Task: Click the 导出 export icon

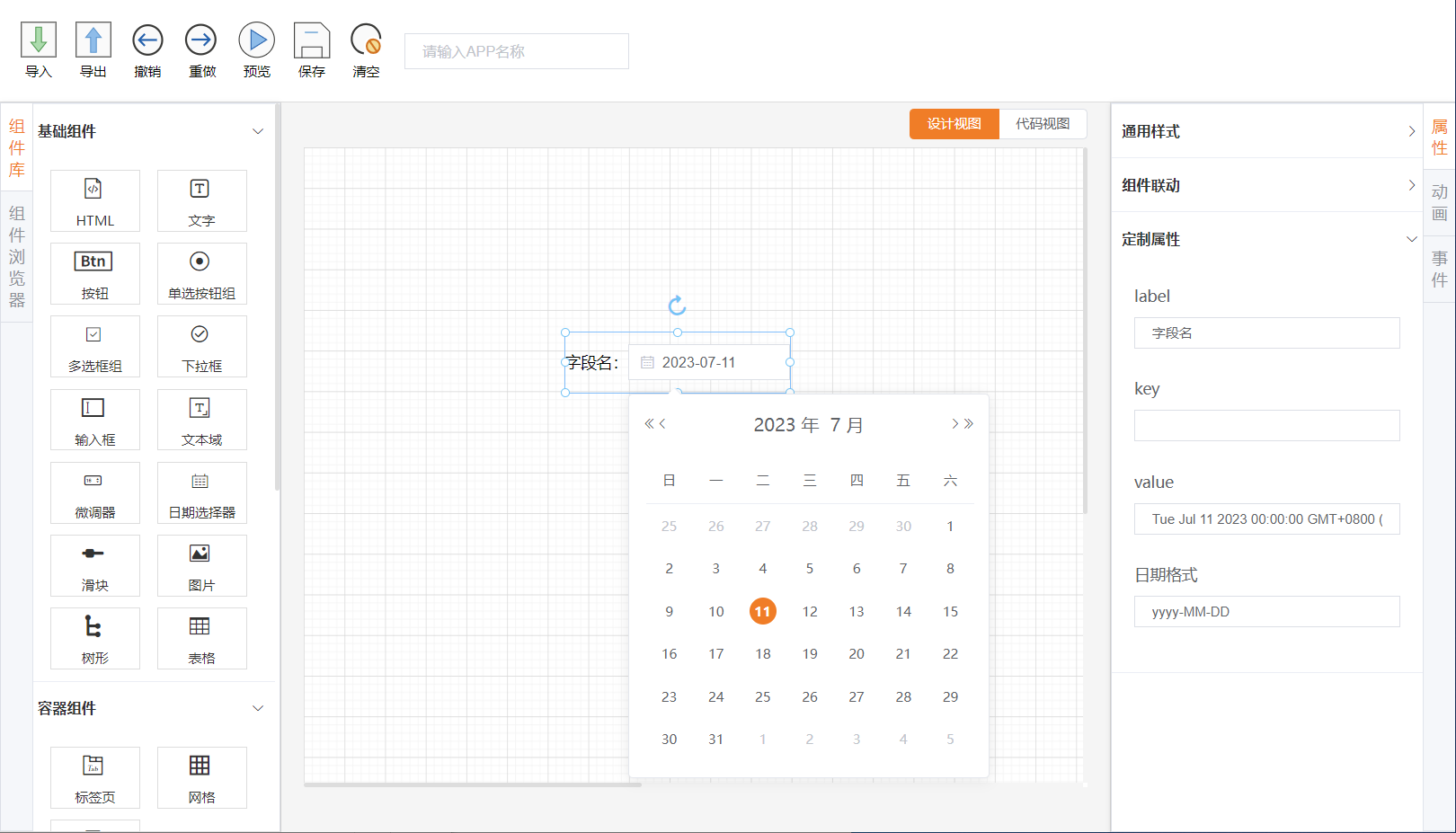Action: [93, 40]
